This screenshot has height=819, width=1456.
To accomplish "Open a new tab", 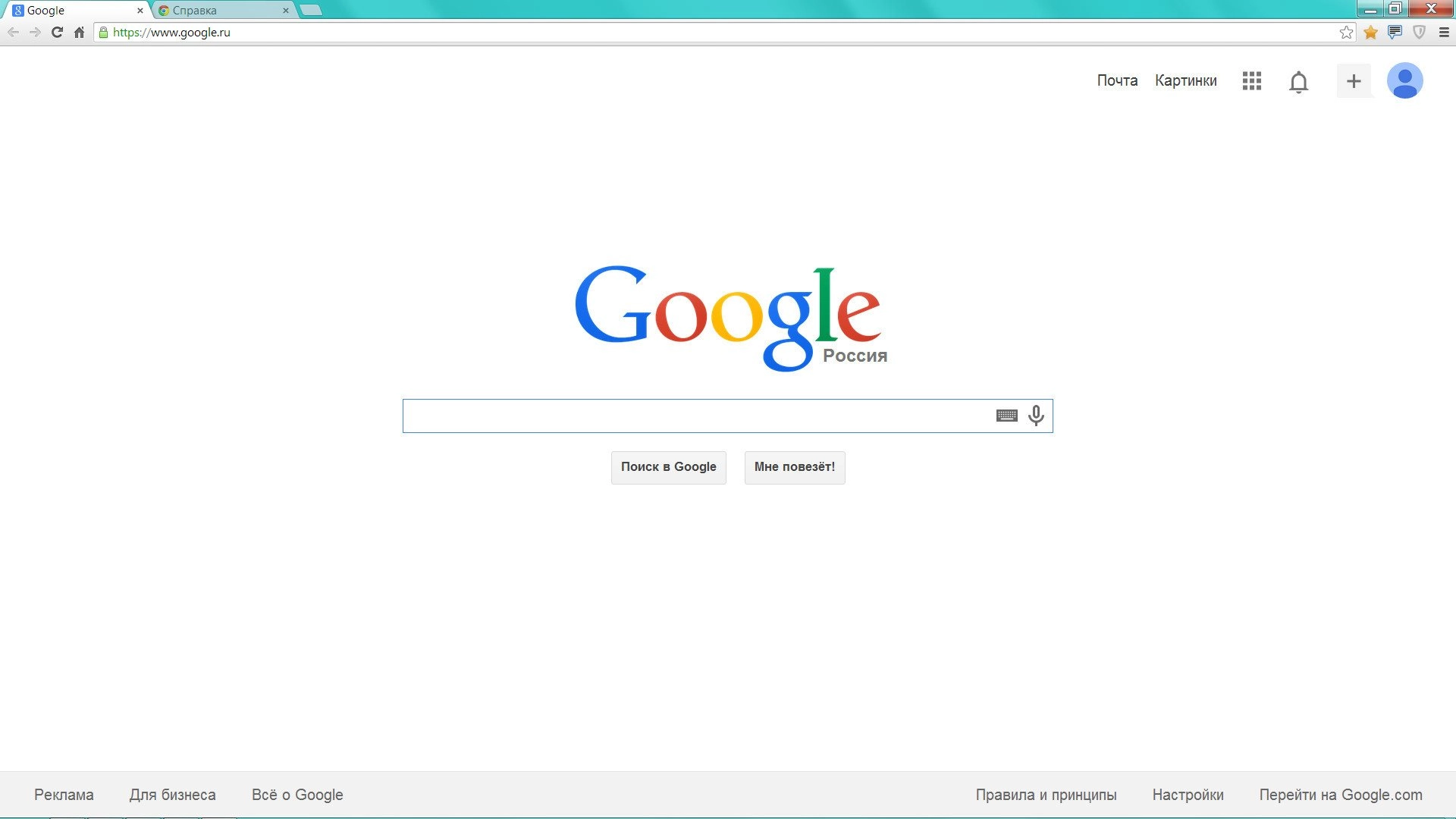I will 311,11.
